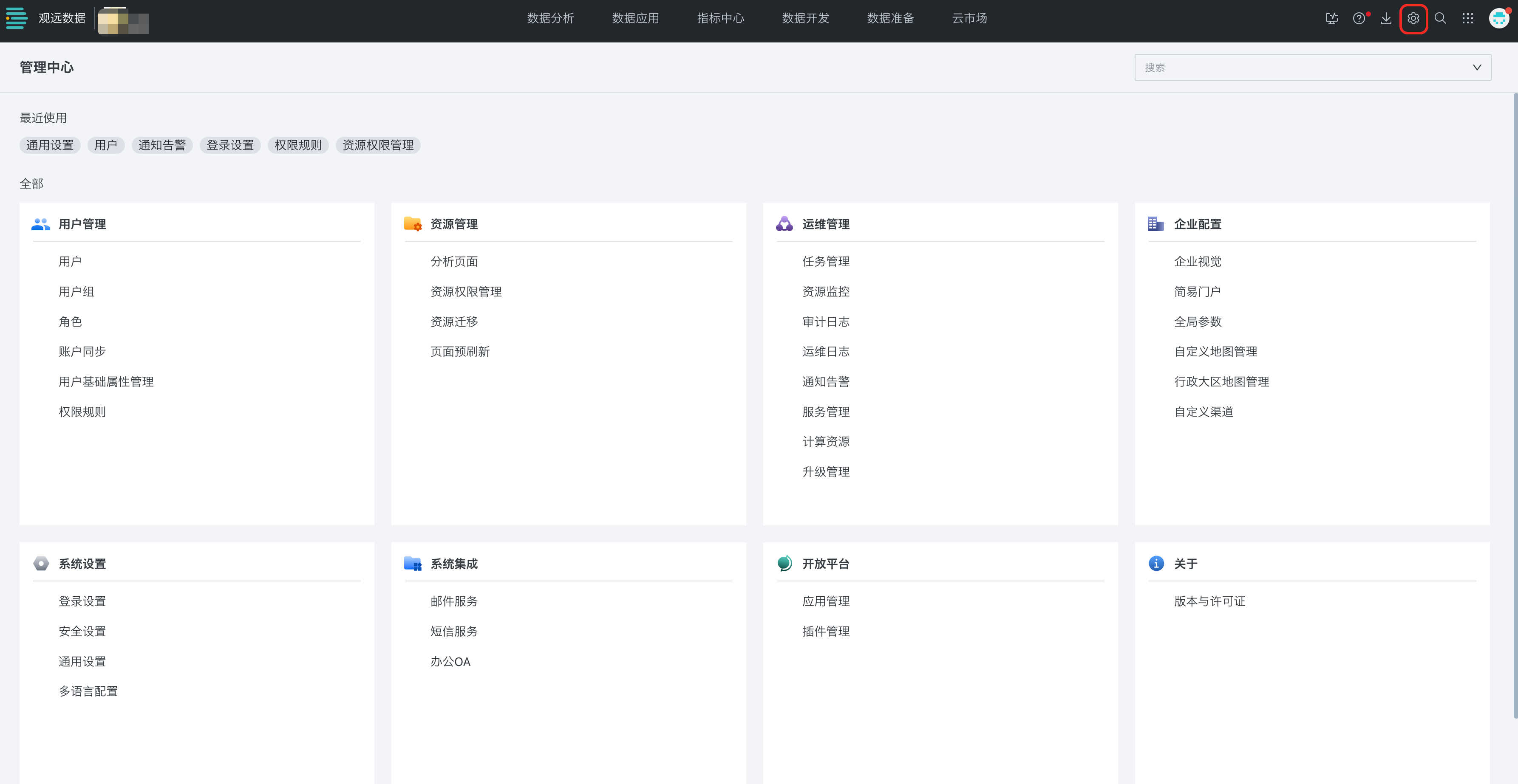Viewport: 1518px width, 784px height.
Task: Click the 关于 info icon
Action: pyautogui.click(x=1156, y=564)
